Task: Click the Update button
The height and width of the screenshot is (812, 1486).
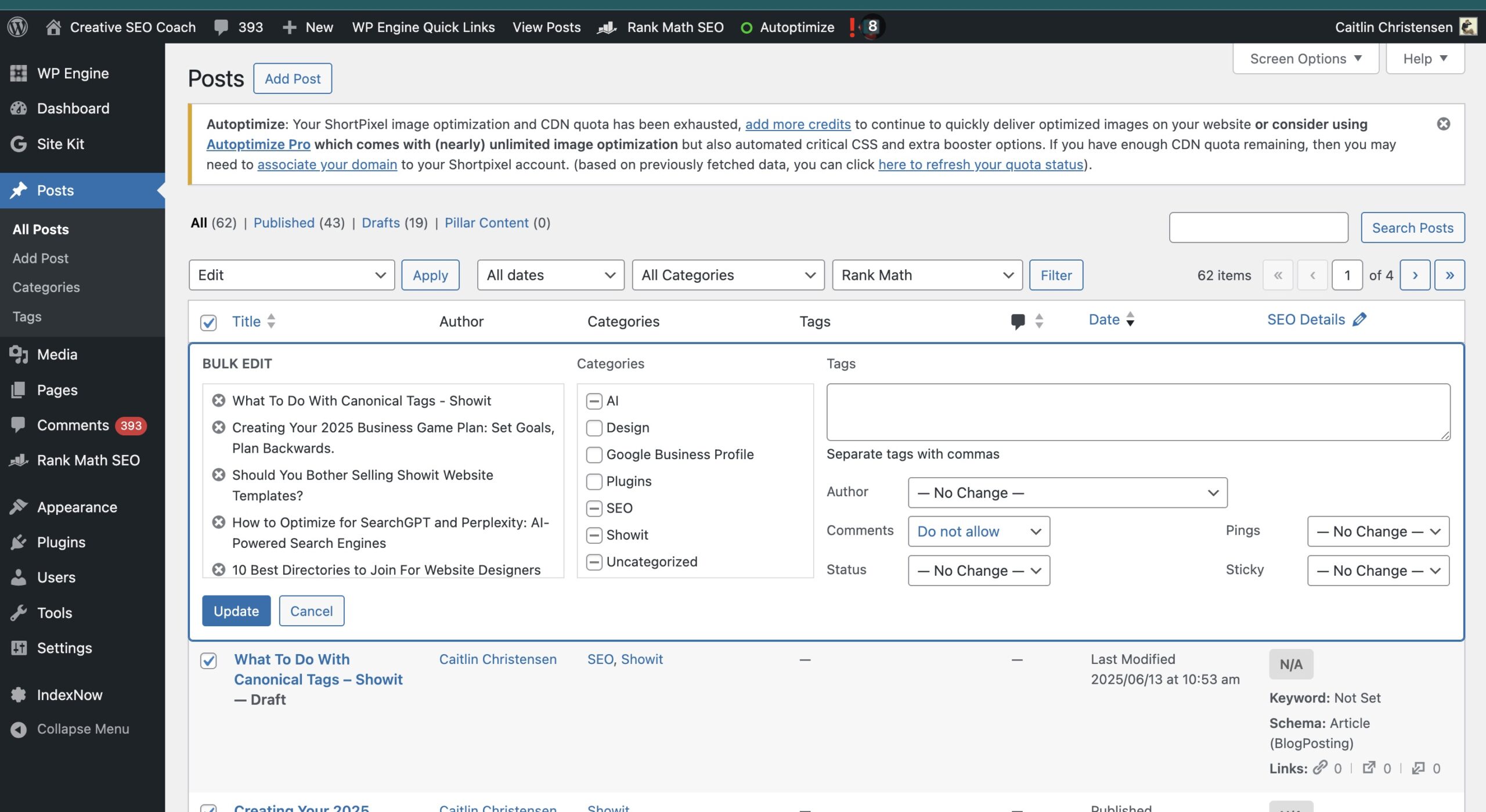Action: [236, 611]
